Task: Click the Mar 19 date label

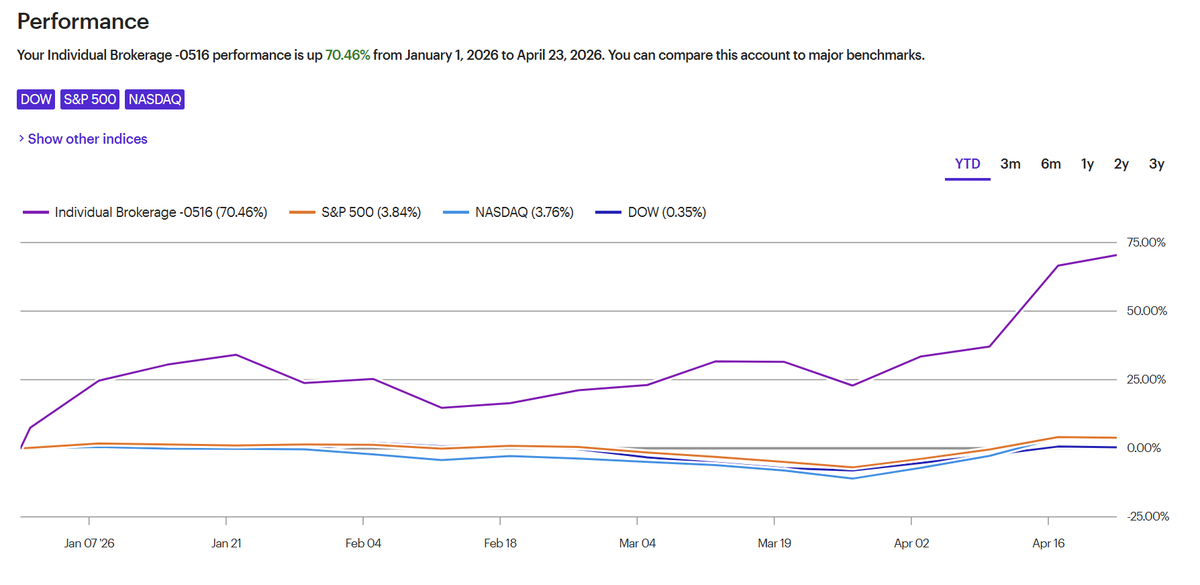Action: [x=774, y=544]
